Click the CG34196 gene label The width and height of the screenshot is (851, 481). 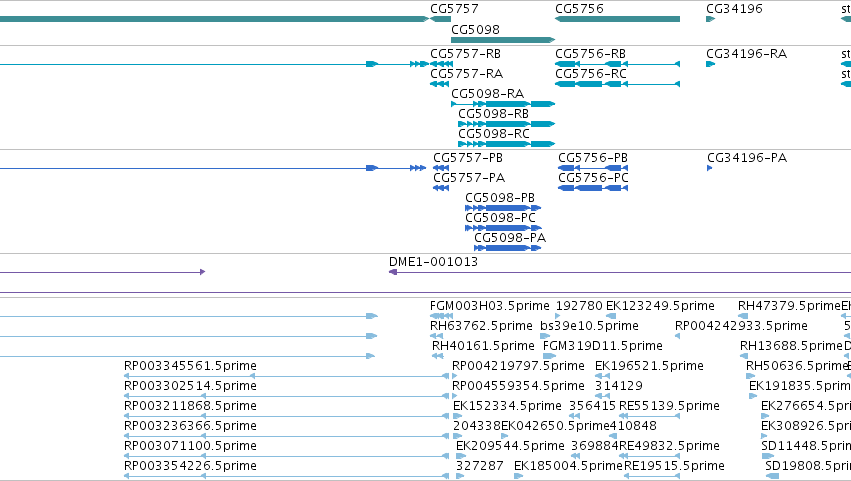click(x=734, y=9)
